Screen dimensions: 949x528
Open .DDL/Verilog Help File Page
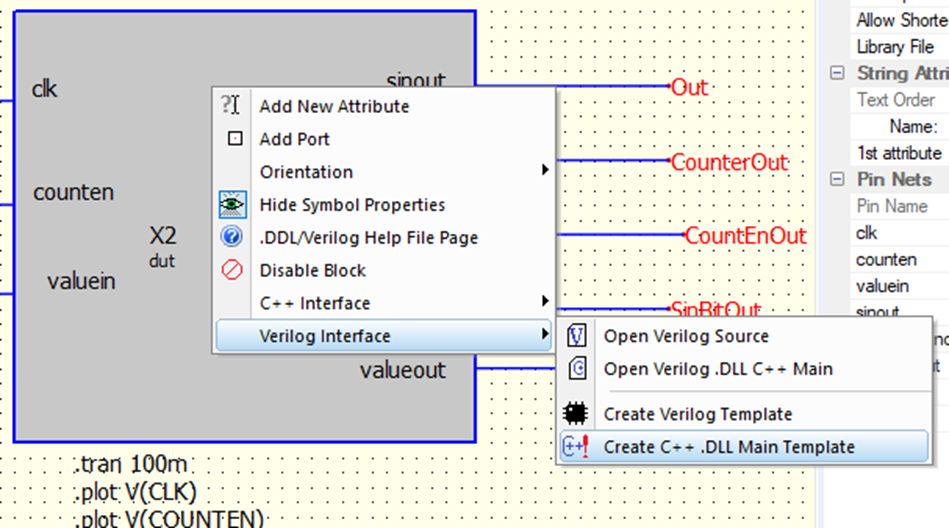(x=383, y=237)
